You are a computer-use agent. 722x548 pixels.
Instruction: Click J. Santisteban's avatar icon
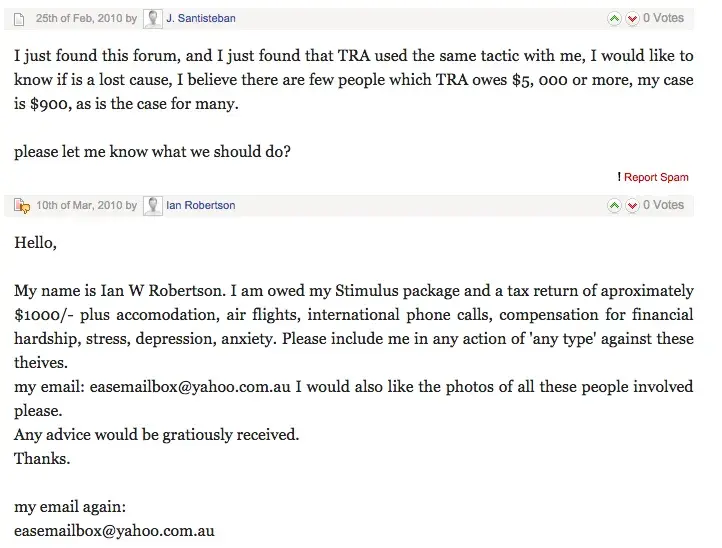[153, 18]
